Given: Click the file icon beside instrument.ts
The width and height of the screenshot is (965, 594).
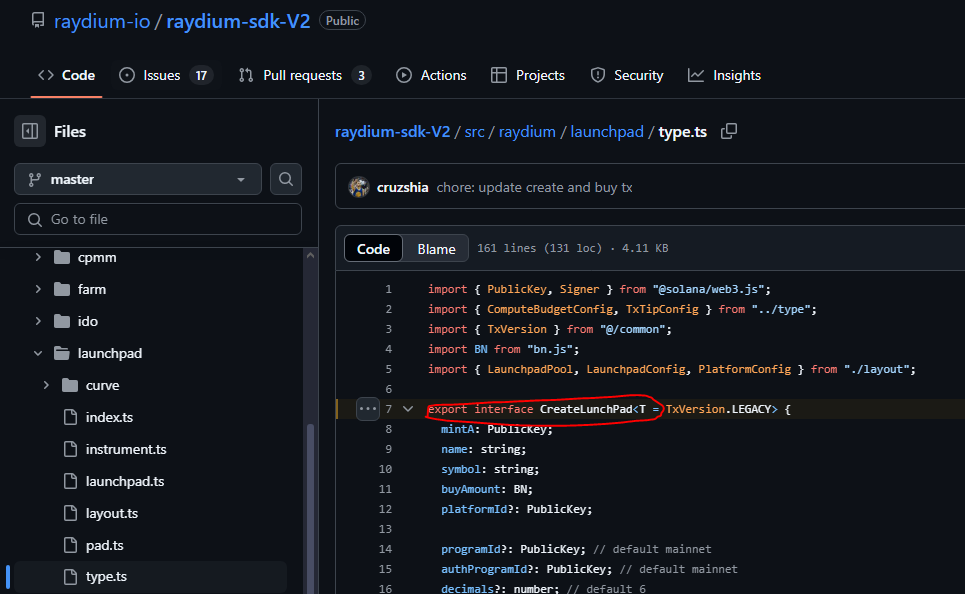Looking at the screenshot, I should coord(70,449).
